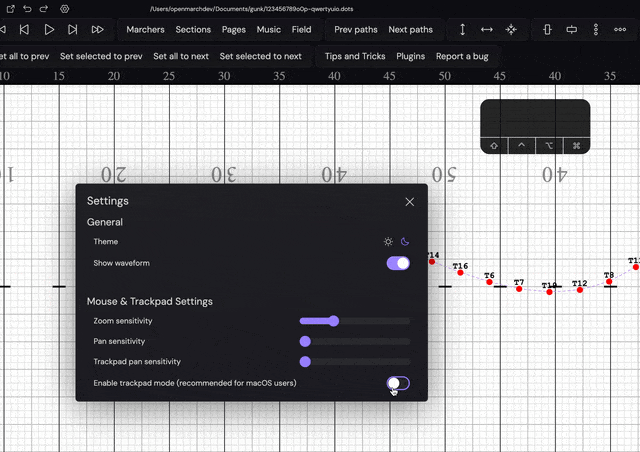Click the undo arrow icon
Viewport: 640px width, 452px height.
tap(28, 9)
